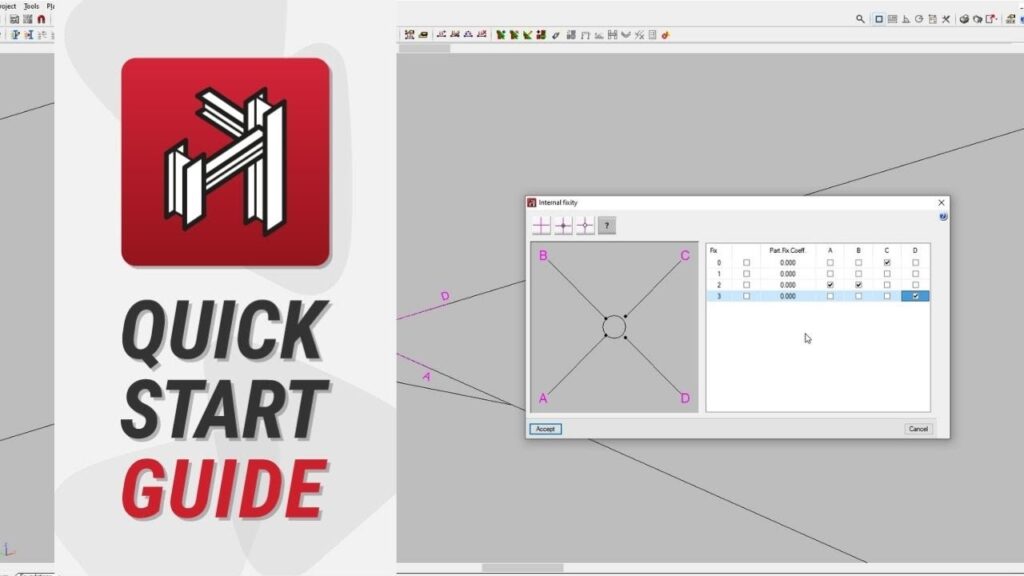Click the circle node in fixity diagram
The image size is (1024, 576).
pos(614,327)
